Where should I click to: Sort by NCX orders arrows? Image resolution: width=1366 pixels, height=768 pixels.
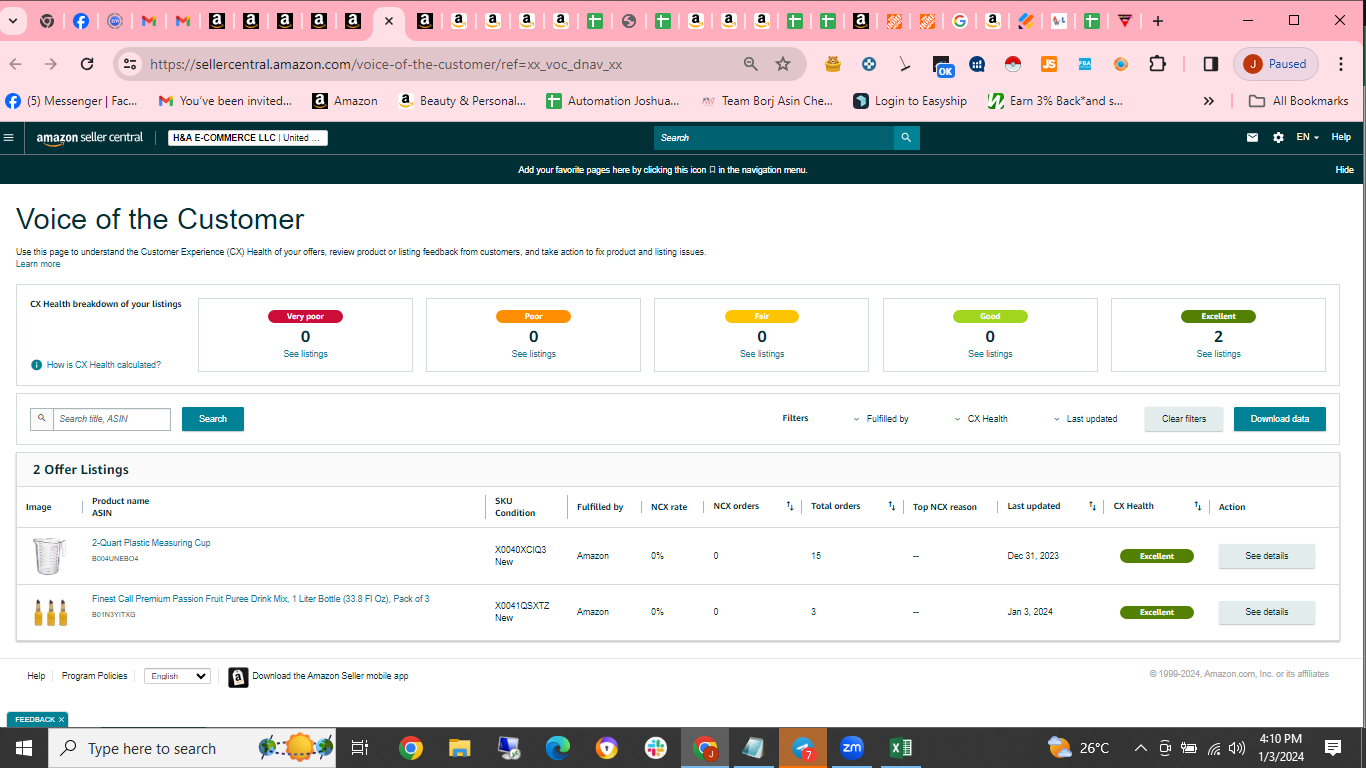pos(790,506)
